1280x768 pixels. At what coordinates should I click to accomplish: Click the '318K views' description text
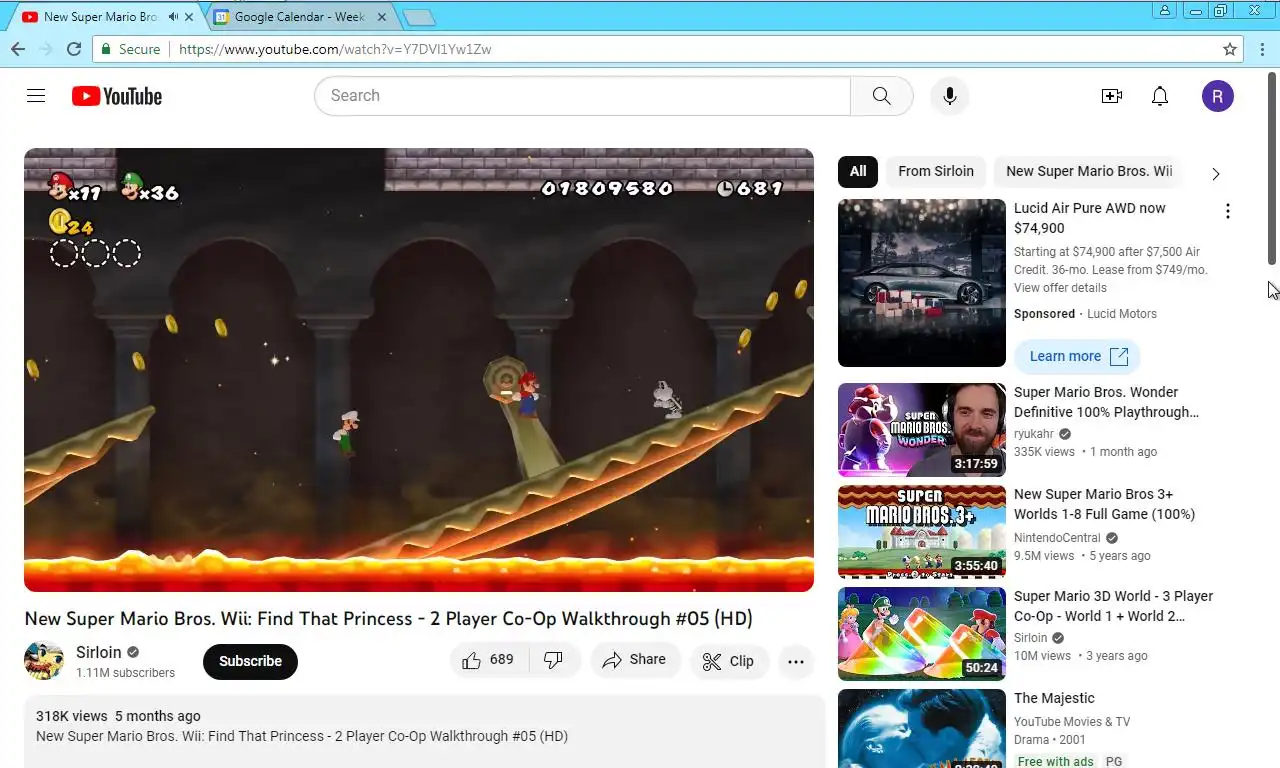[x=71, y=716]
